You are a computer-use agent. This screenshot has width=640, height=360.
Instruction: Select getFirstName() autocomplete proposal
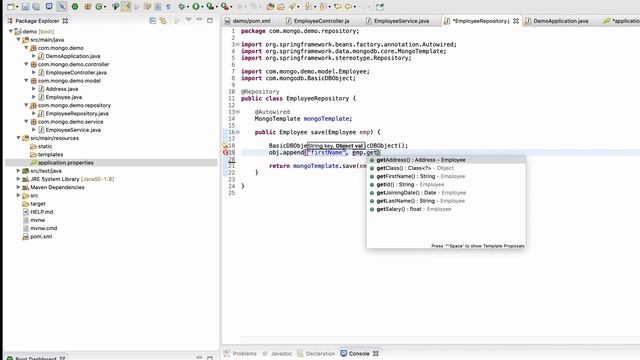click(446, 176)
